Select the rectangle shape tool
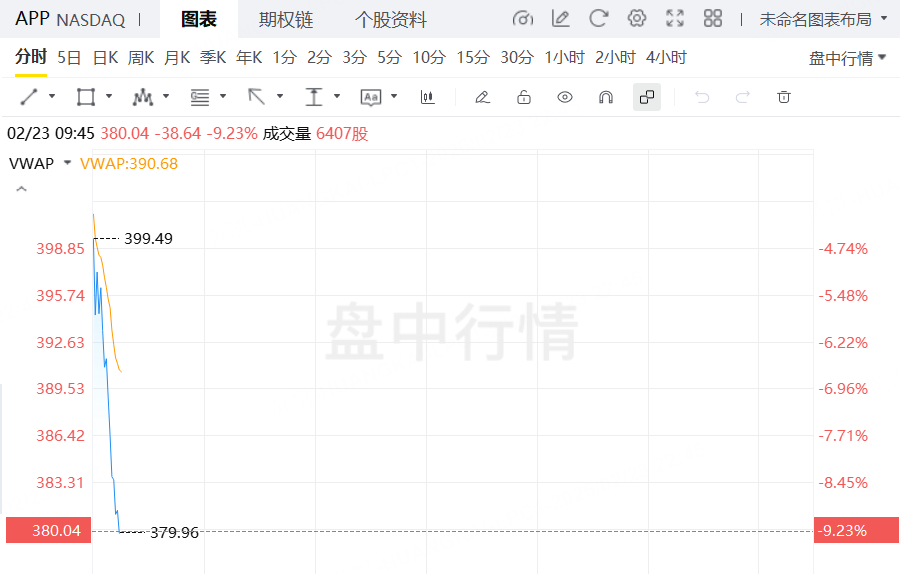This screenshot has width=900, height=574. click(86, 96)
